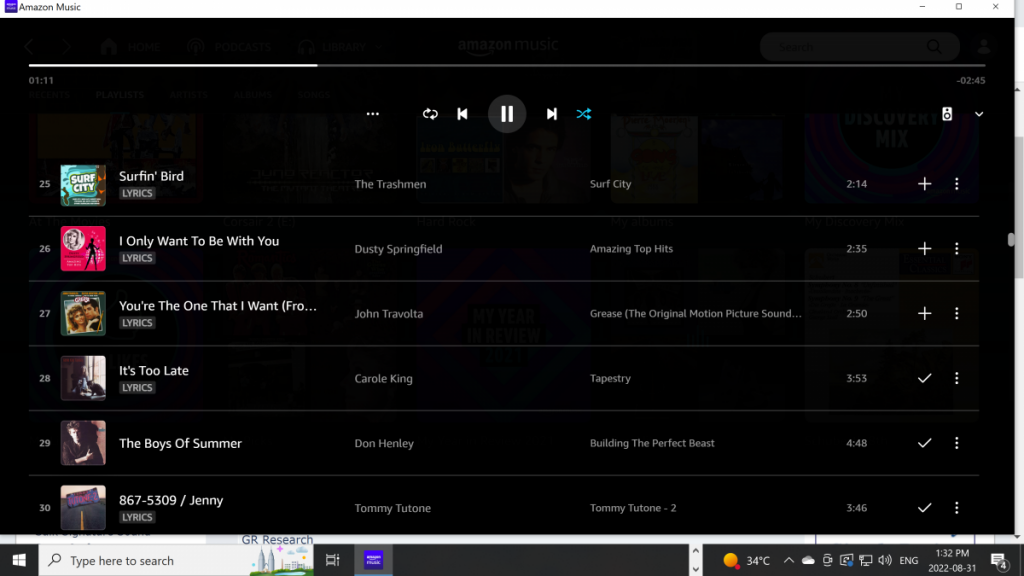Play the song The Boys Of Summer
This screenshot has height=576, width=1024.
(x=180, y=443)
